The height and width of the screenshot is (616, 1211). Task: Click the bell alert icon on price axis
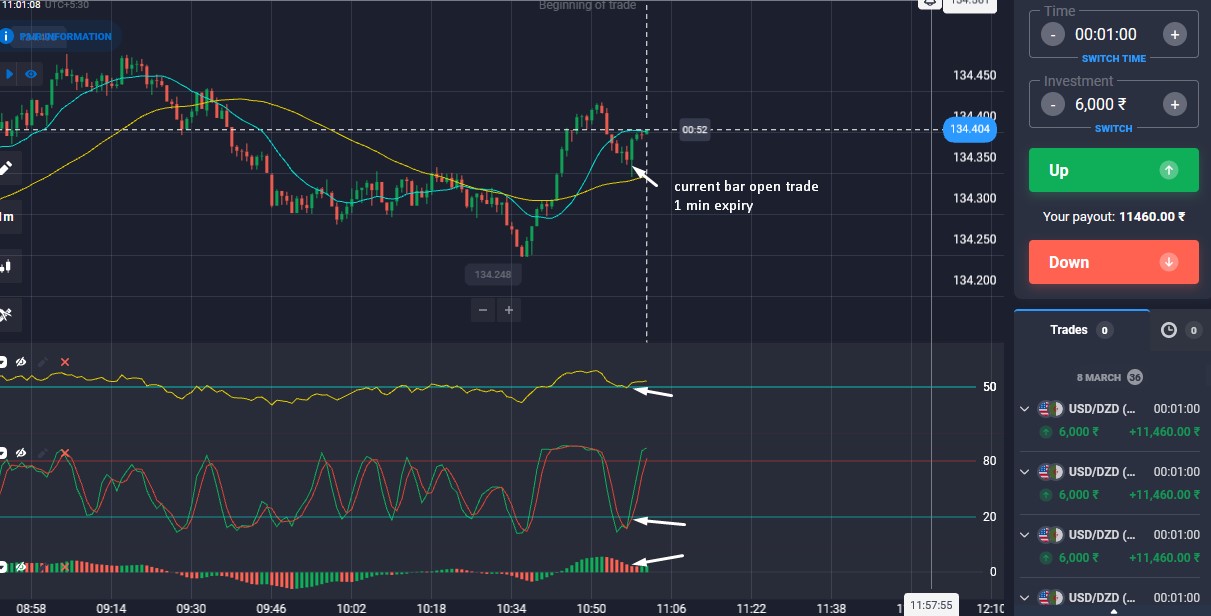point(931,3)
